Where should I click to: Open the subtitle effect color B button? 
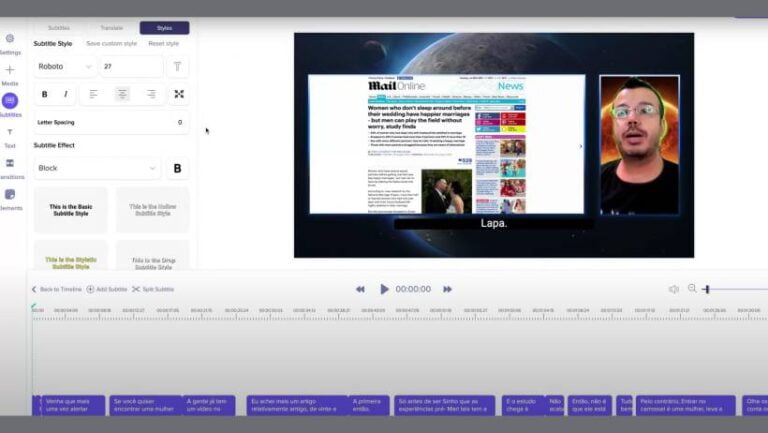tap(177, 168)
